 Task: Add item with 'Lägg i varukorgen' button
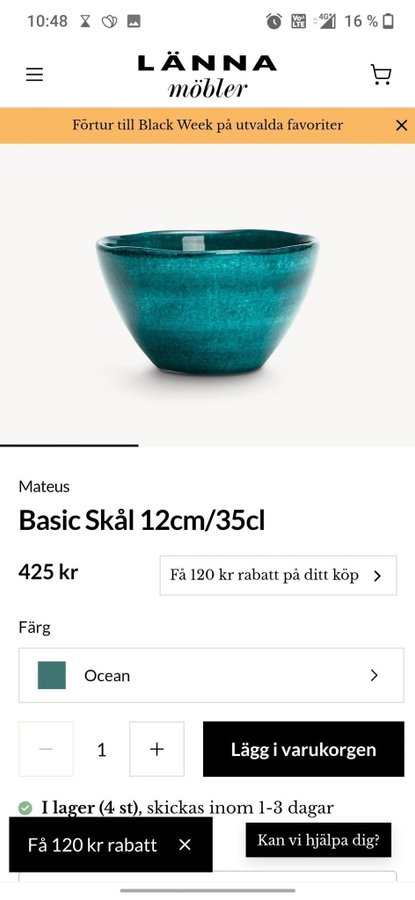(304, 749)
